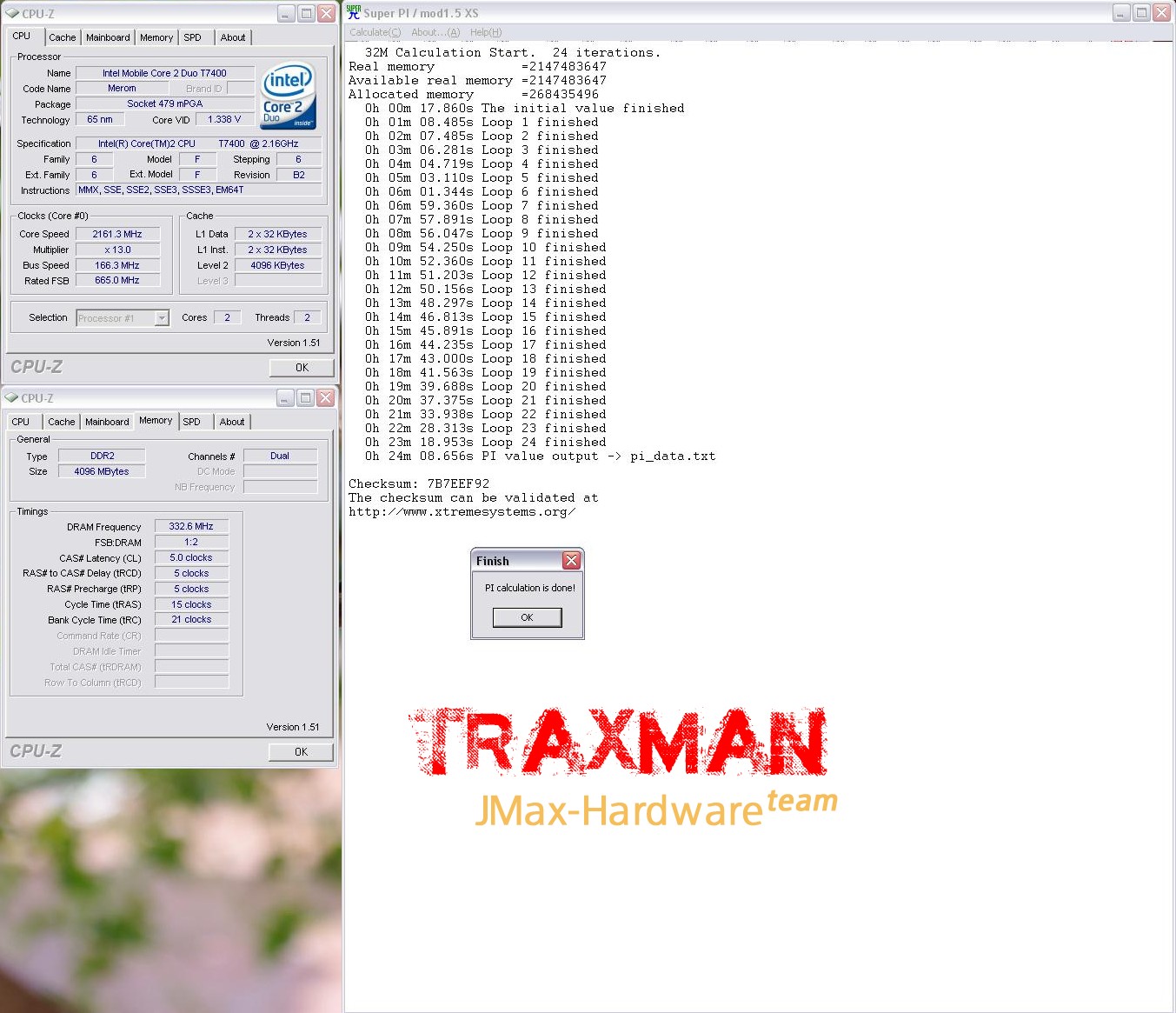Viewport: 1176px width, 1013px height.
Task: Click the processor Name field
Action: pyautogui.click(x=164, y=73)
